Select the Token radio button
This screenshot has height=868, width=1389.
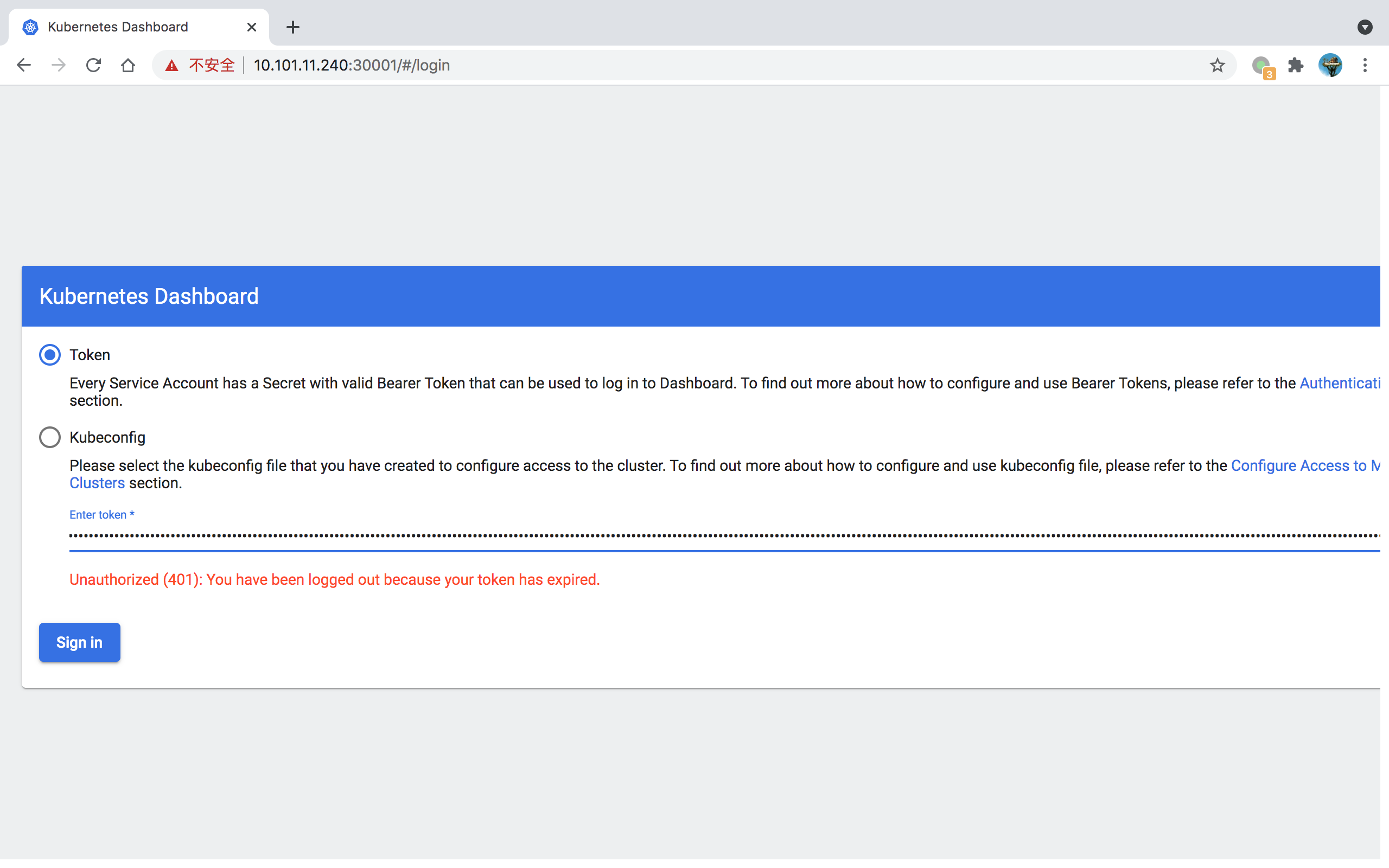pyautogui.click(x=50, y=355)
